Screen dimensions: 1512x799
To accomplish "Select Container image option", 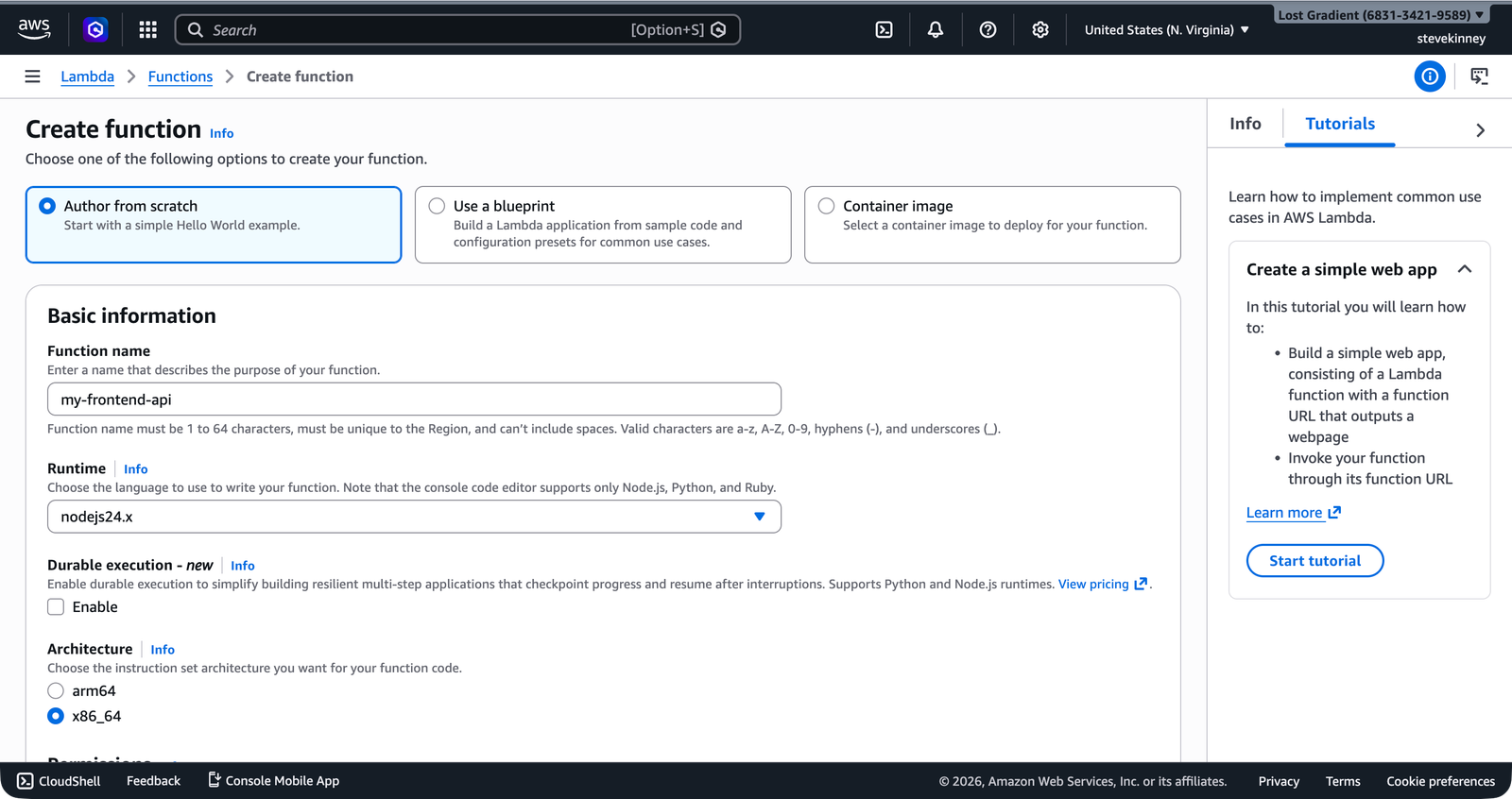I will coord(992,225).
